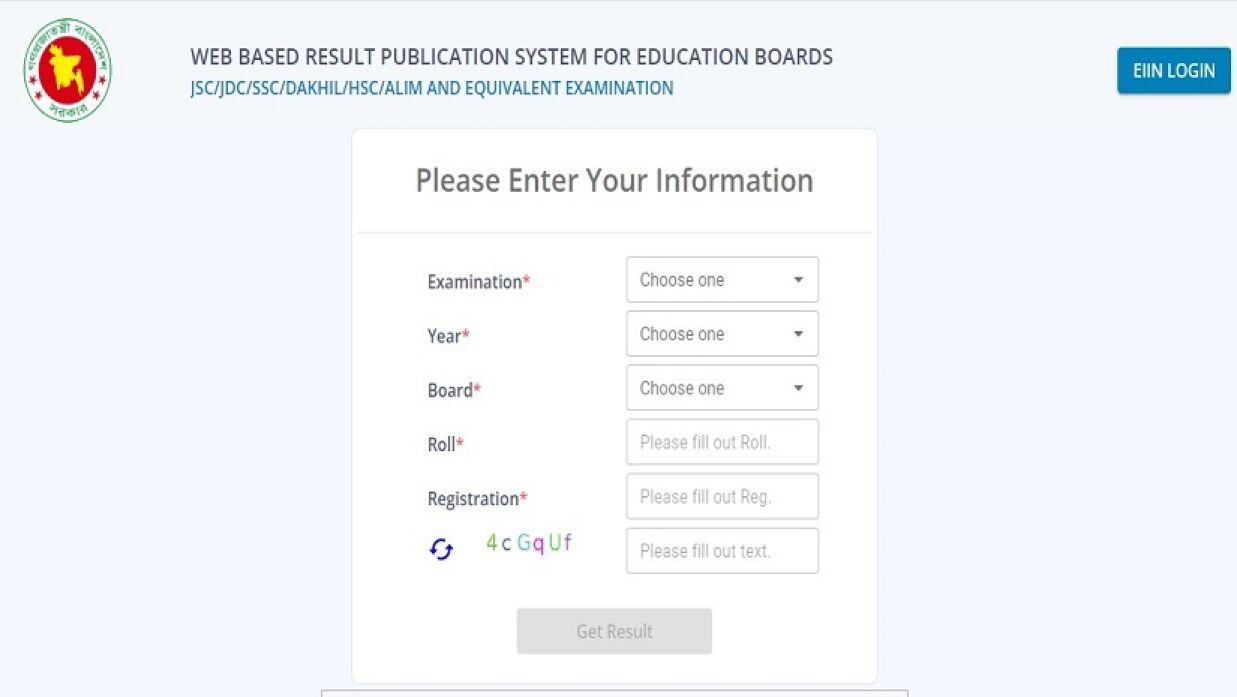Open the Board dropdown list
The image size is (1237, 697).
722,388
